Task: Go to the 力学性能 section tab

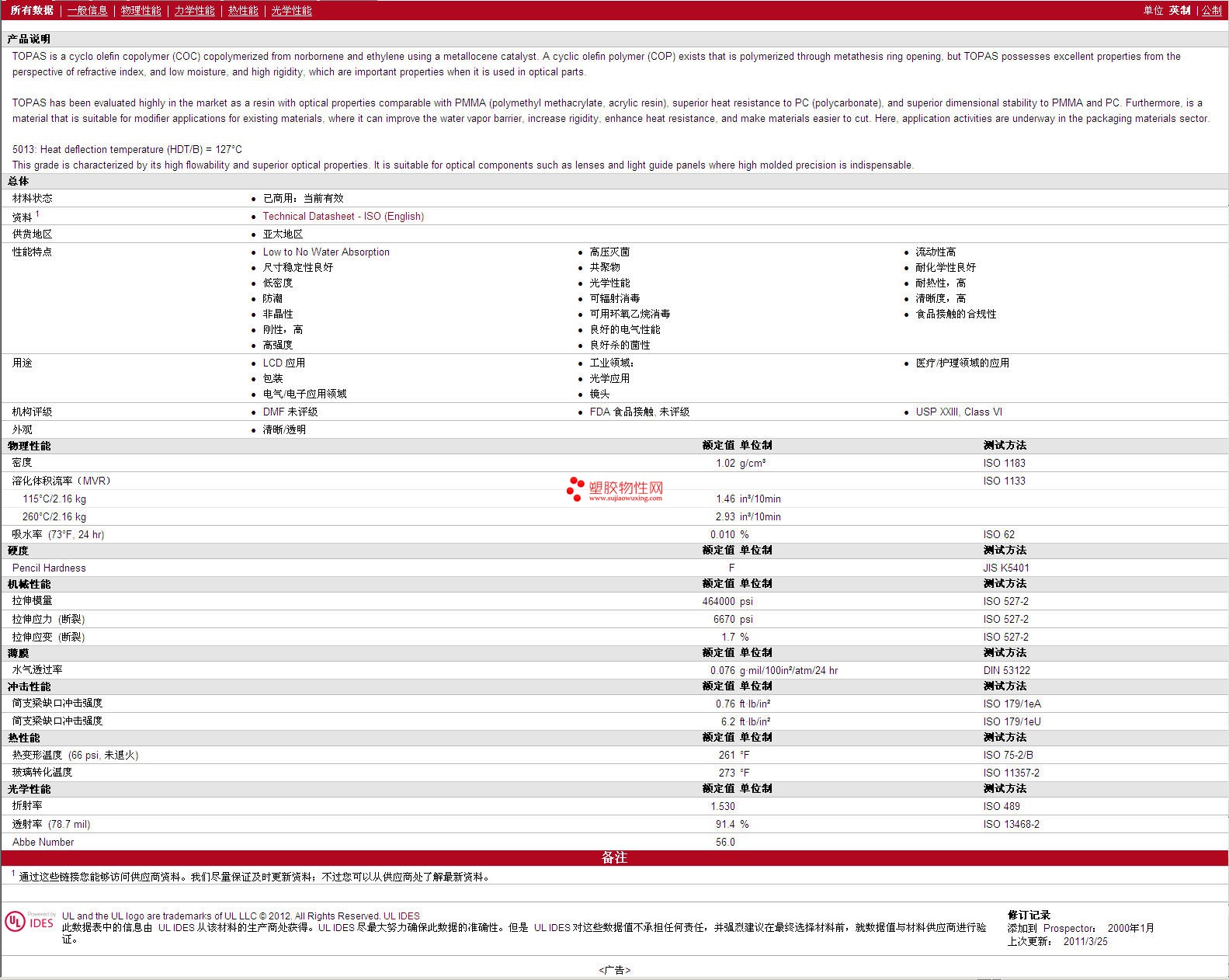Action: tap(194, 10)
